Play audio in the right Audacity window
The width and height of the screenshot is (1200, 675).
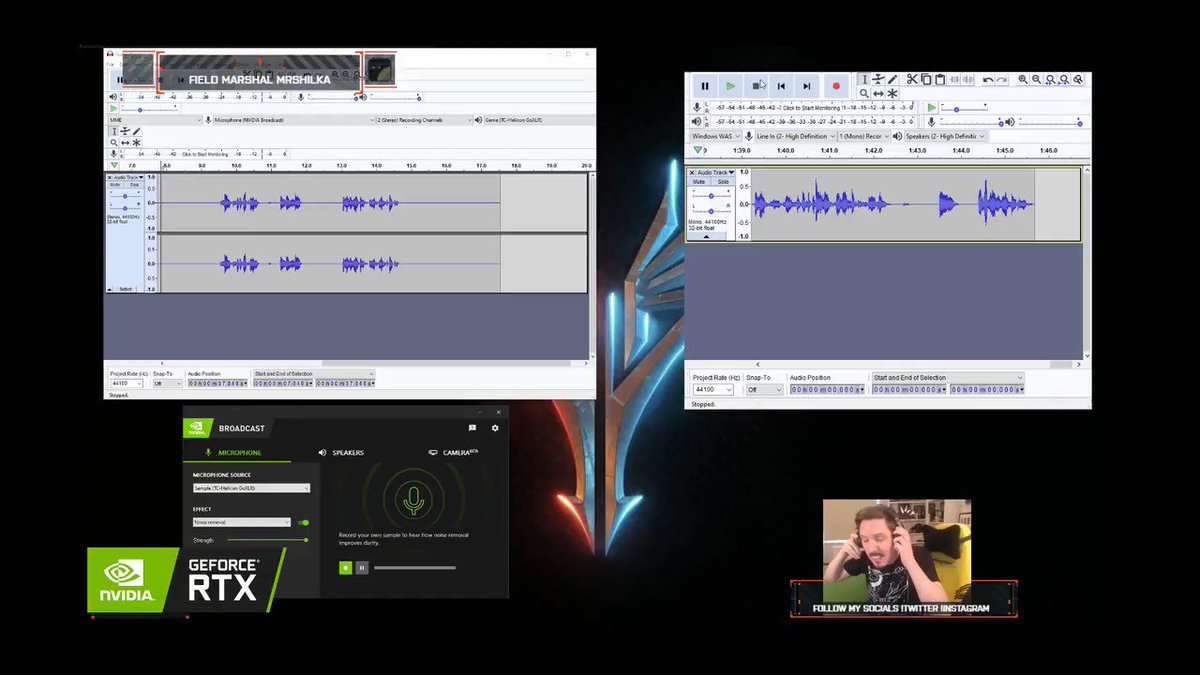click(730, 87)
